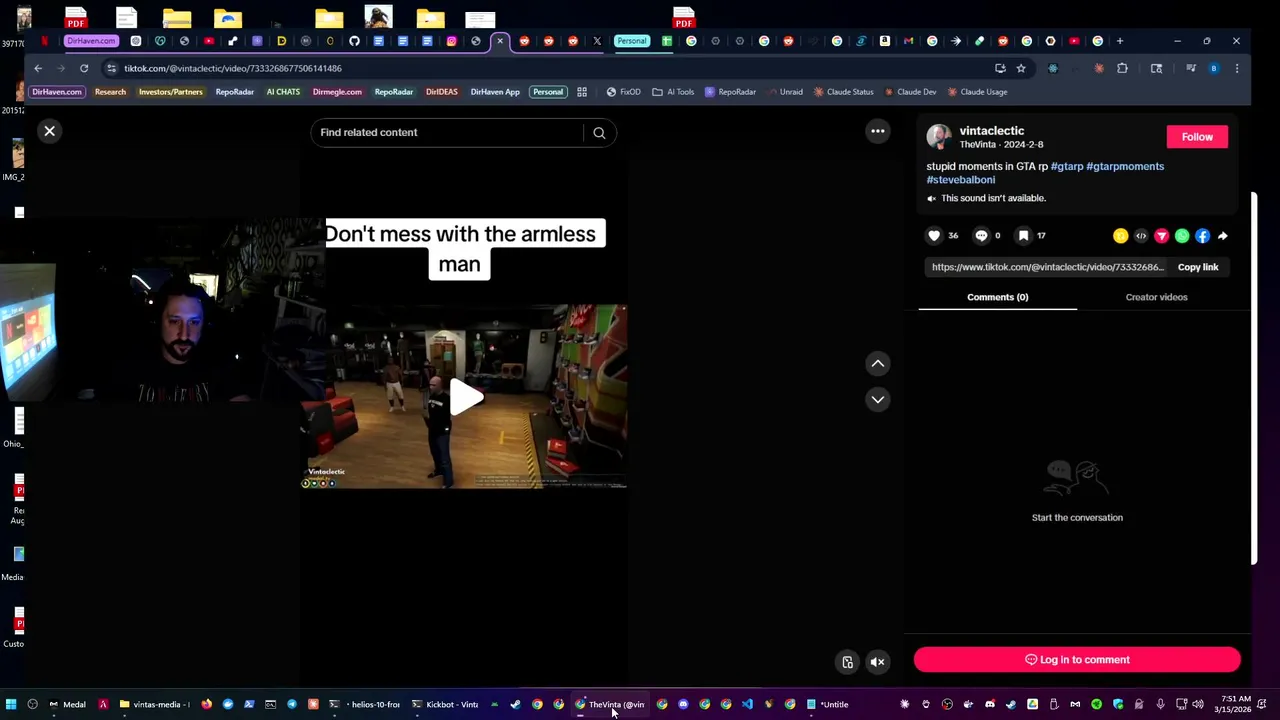Open the taskbar clock and date
Viewport: 1280px width, 720px height.
[1235, 704]
